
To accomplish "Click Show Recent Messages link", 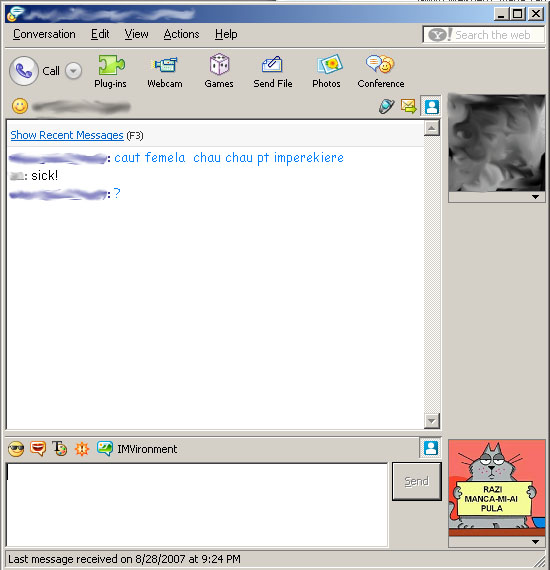I will (67, 135).
